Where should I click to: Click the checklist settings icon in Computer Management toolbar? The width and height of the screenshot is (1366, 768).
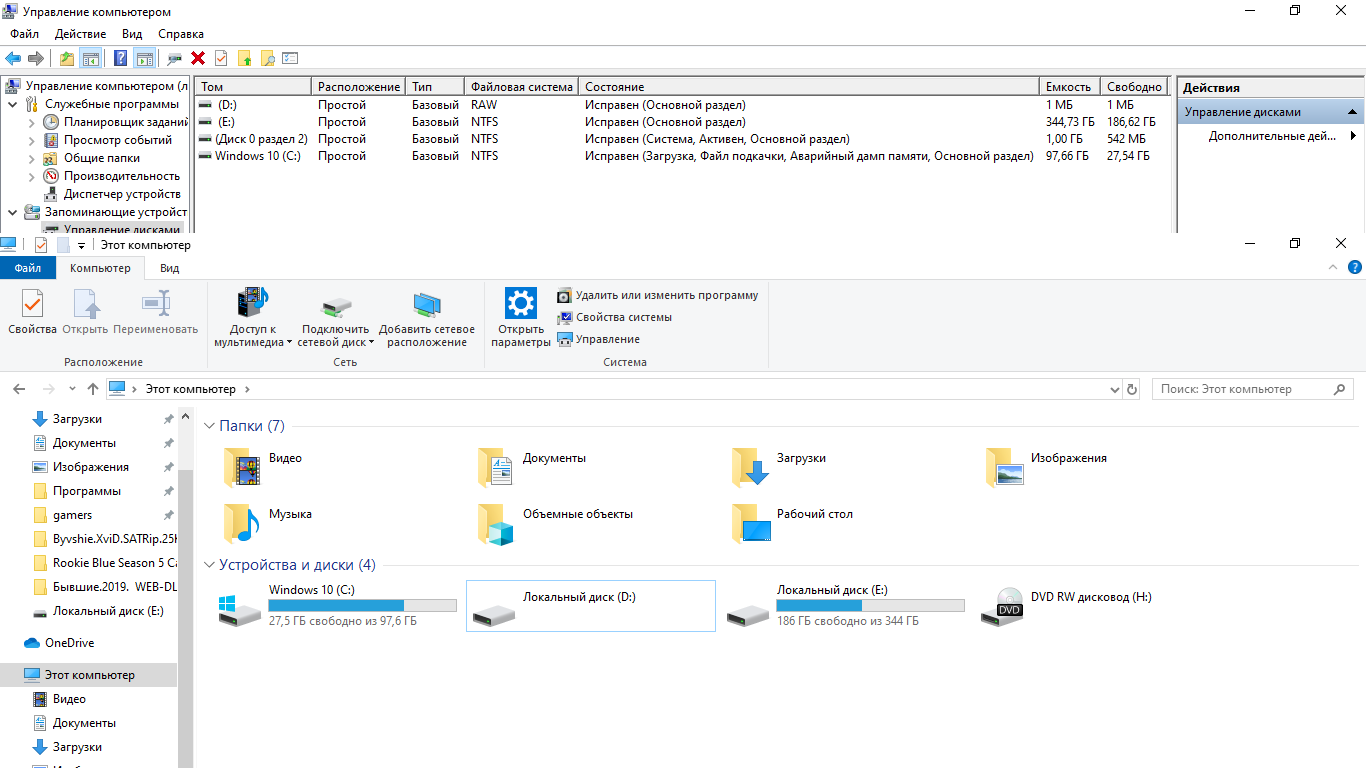pos(290,58)
